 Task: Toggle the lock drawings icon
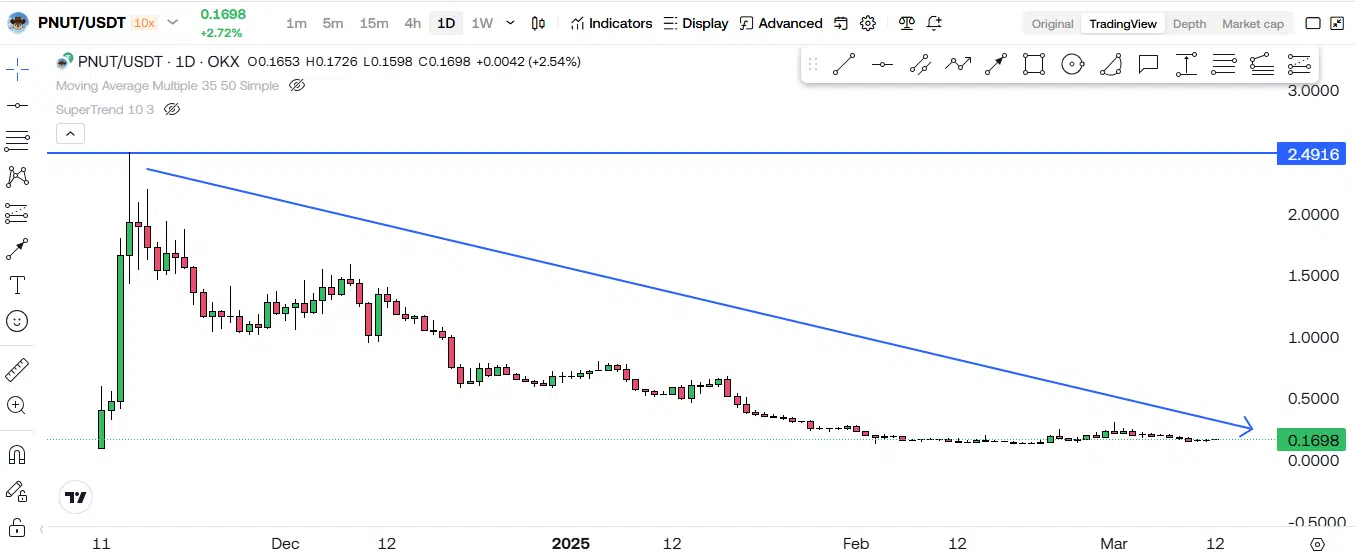point(17,527)
